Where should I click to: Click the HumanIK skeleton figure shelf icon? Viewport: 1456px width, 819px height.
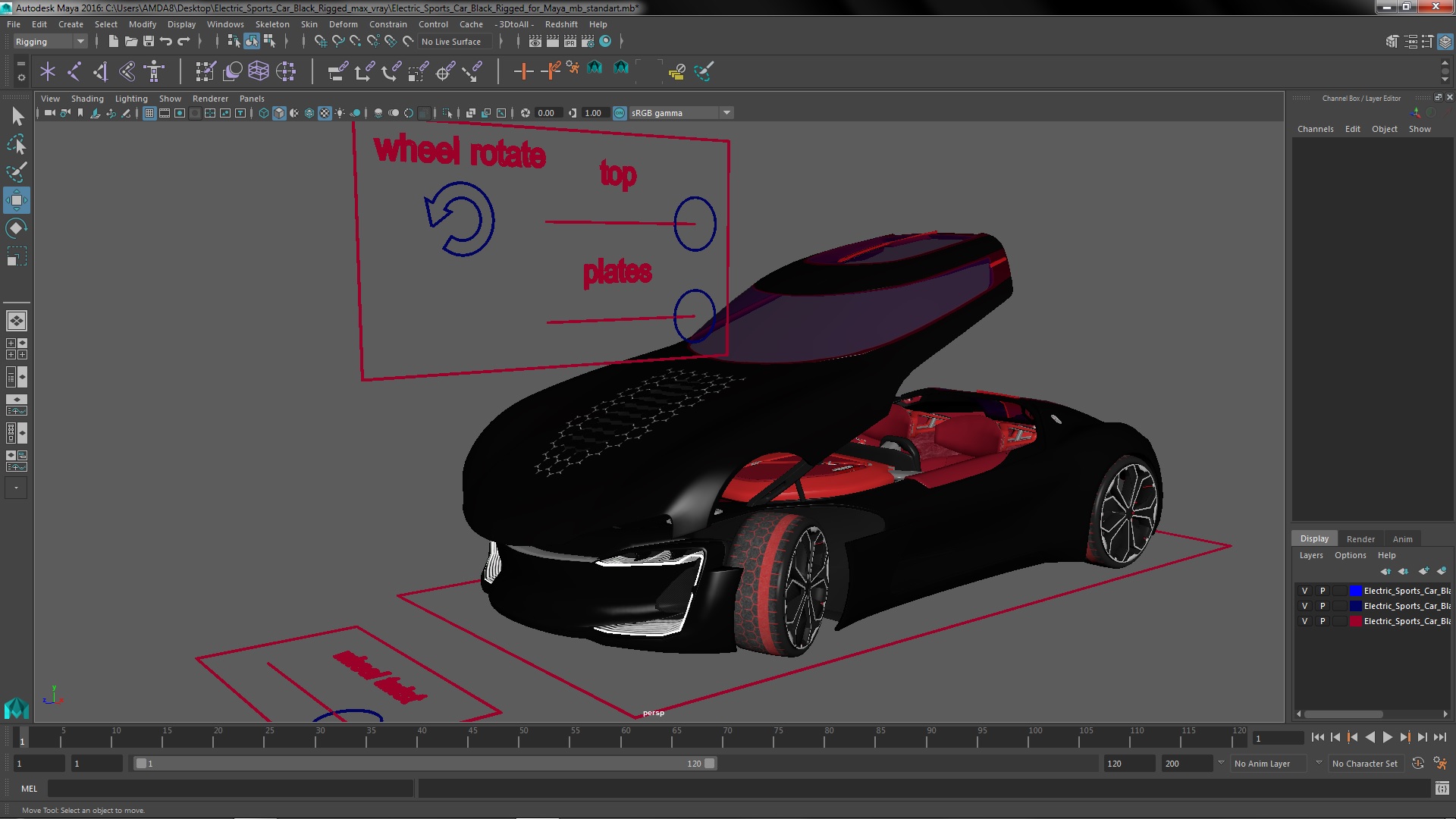154,71
